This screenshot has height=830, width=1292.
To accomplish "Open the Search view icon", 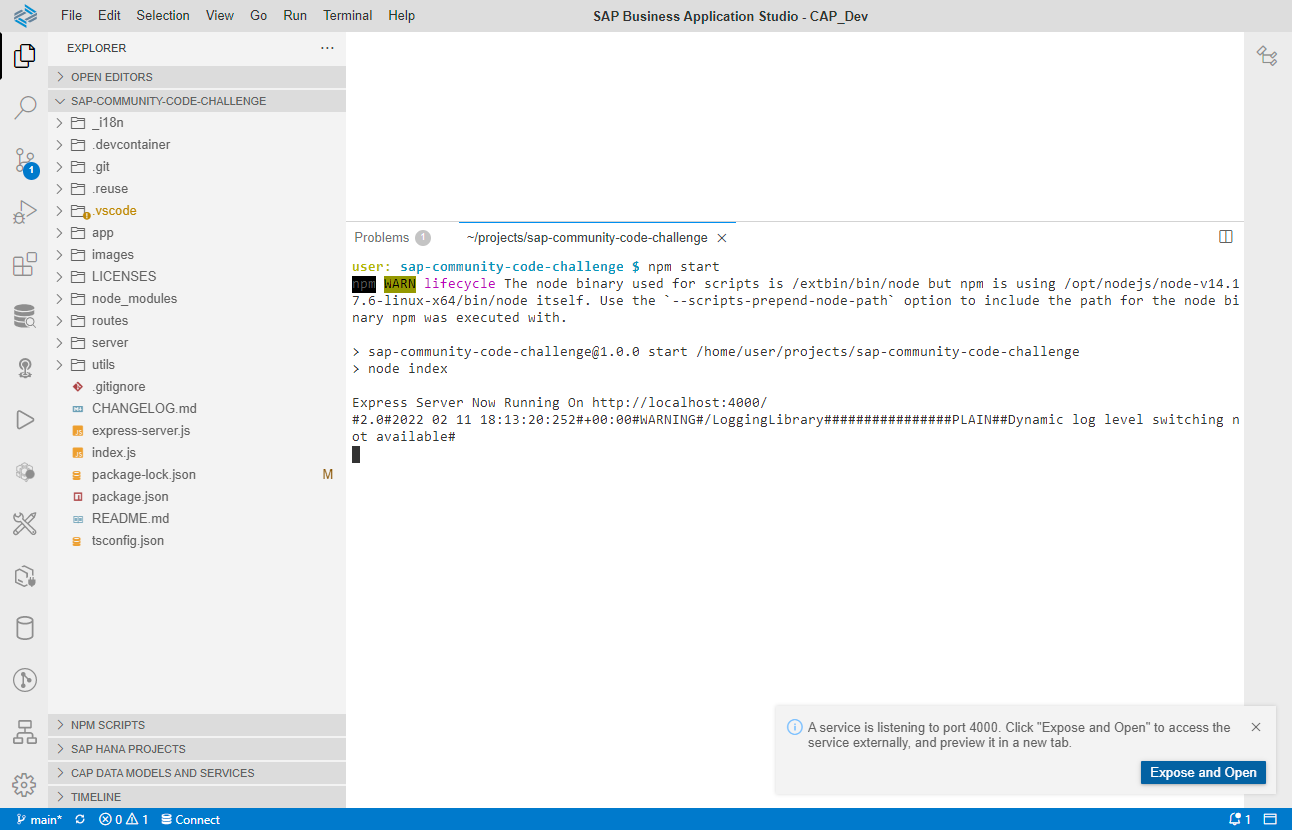I will point(25,107).
